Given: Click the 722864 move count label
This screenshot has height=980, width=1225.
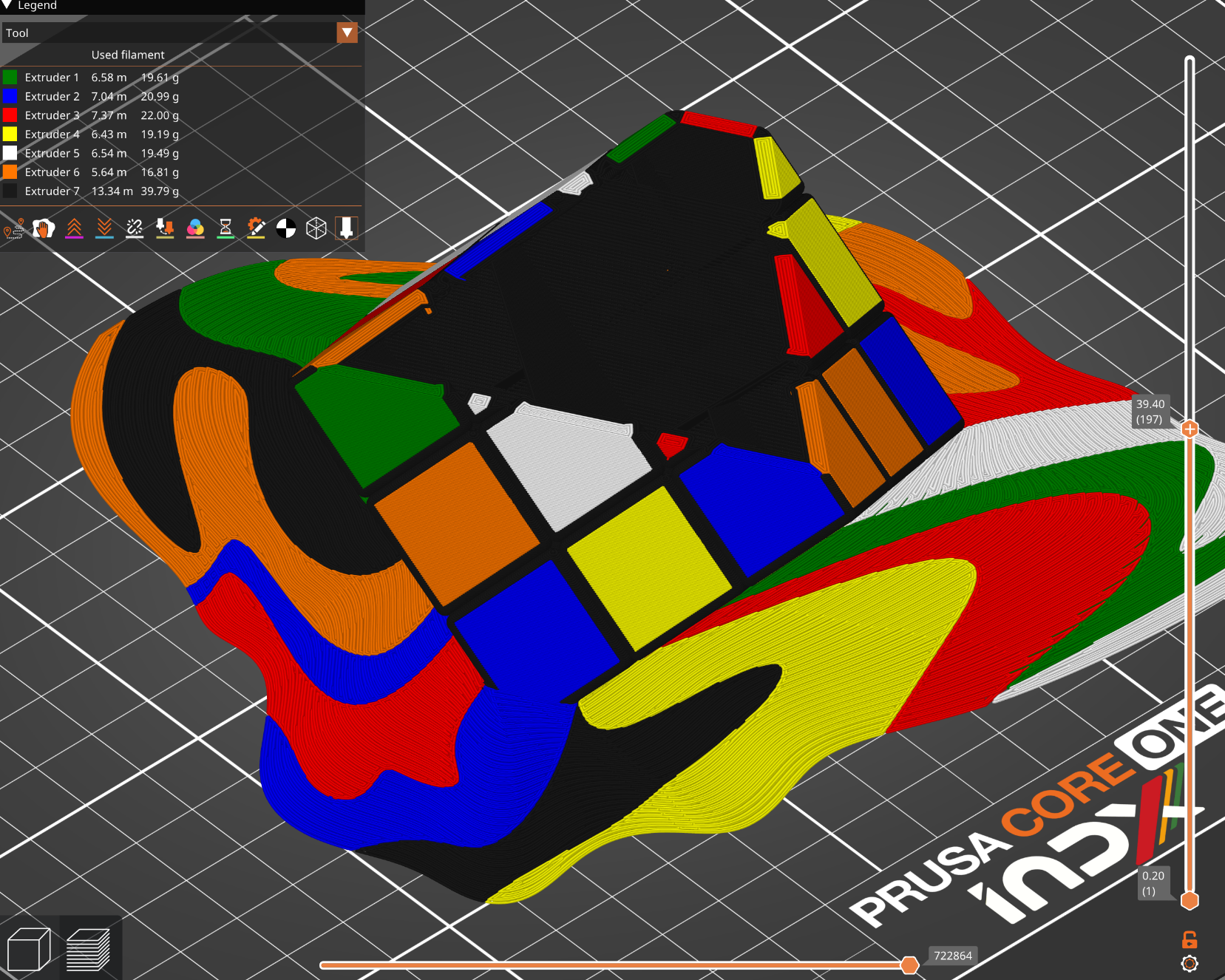Looking at the screenshot, I should (x=953, y=956).
